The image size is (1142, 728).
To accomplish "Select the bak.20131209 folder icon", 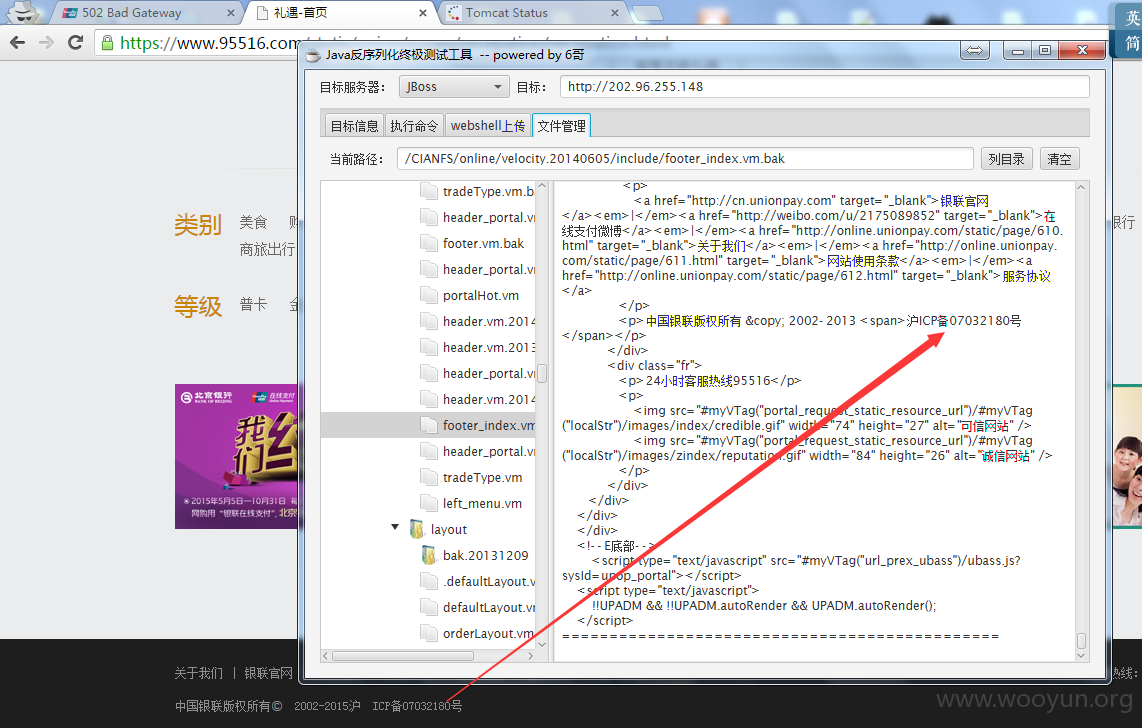I will tap(429, 555).
